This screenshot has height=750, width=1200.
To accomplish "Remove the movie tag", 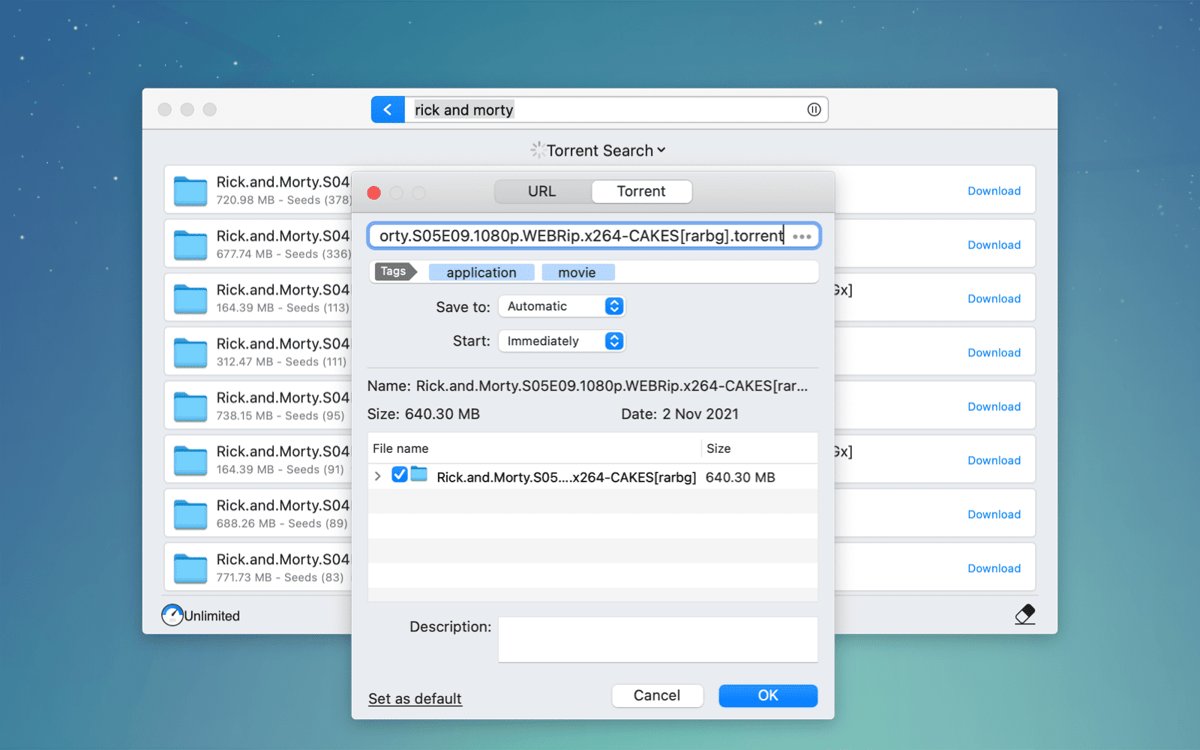I will (577, 272).
